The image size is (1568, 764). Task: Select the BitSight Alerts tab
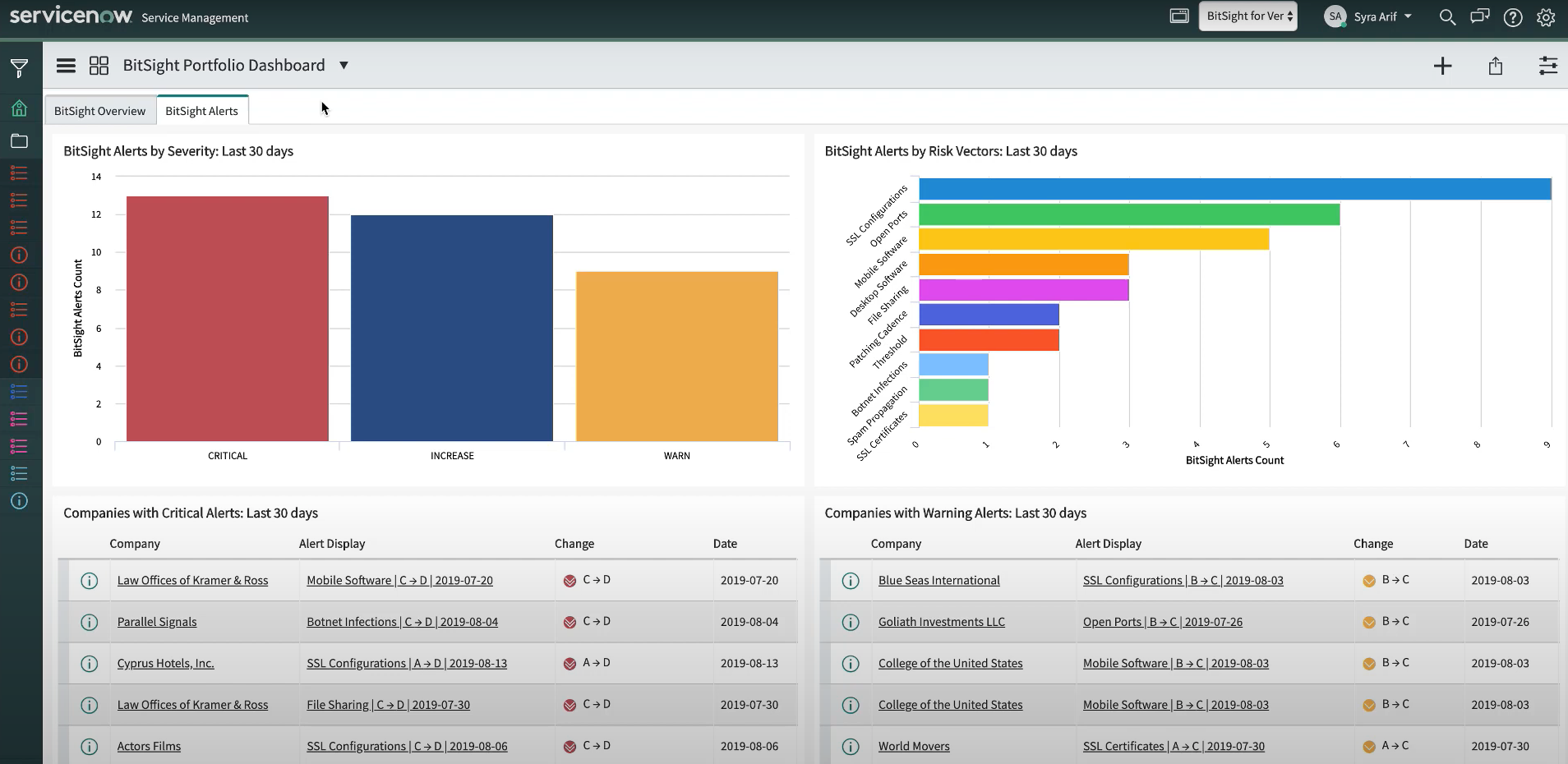202,110
